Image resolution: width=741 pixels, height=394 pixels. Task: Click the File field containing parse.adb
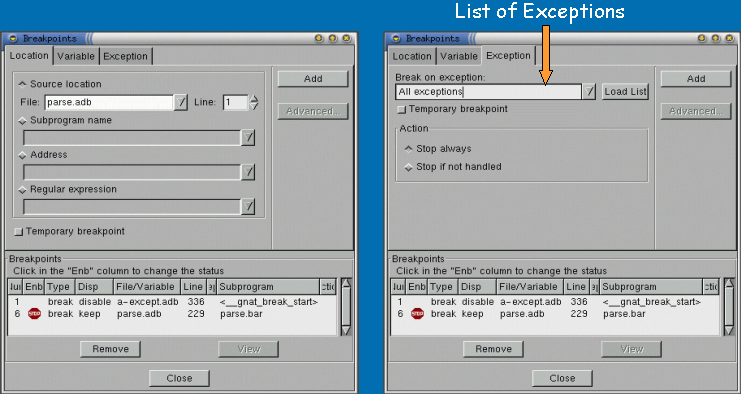coord(109,102)
